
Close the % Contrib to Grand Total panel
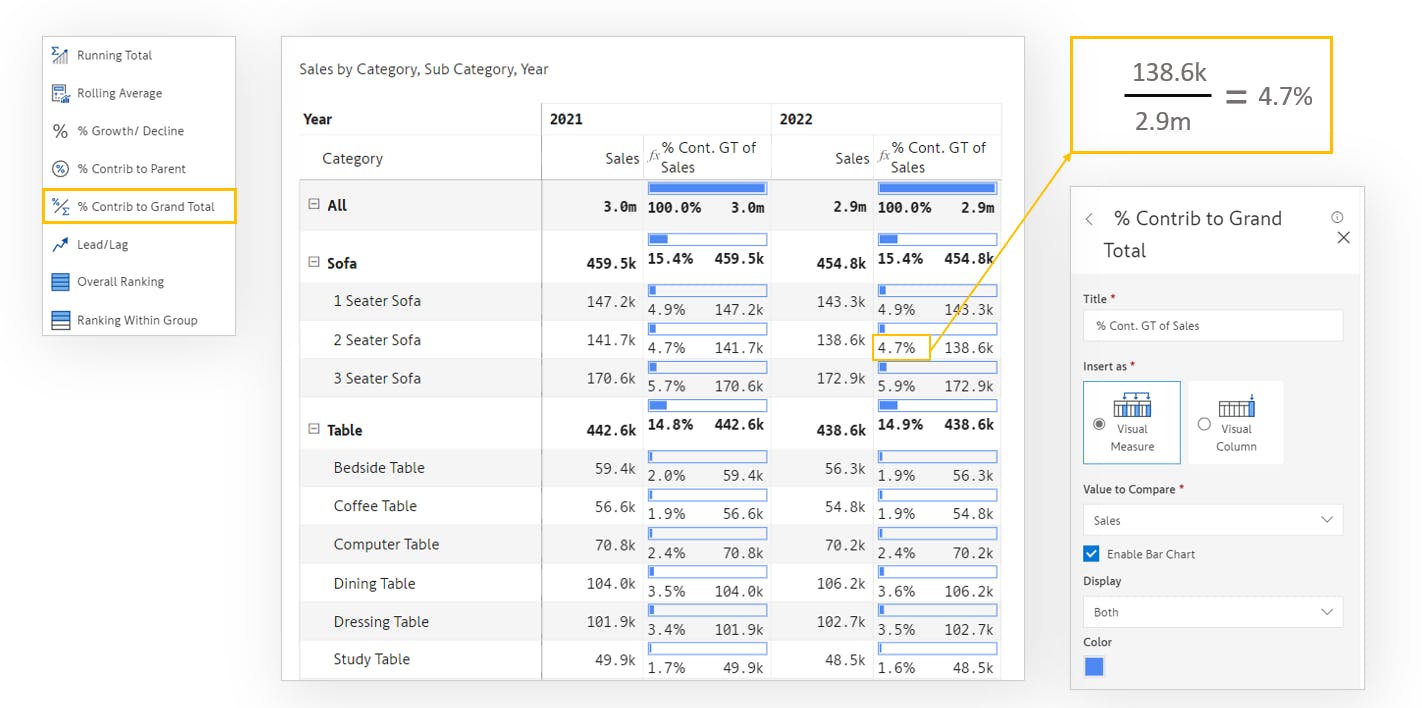1343,238
